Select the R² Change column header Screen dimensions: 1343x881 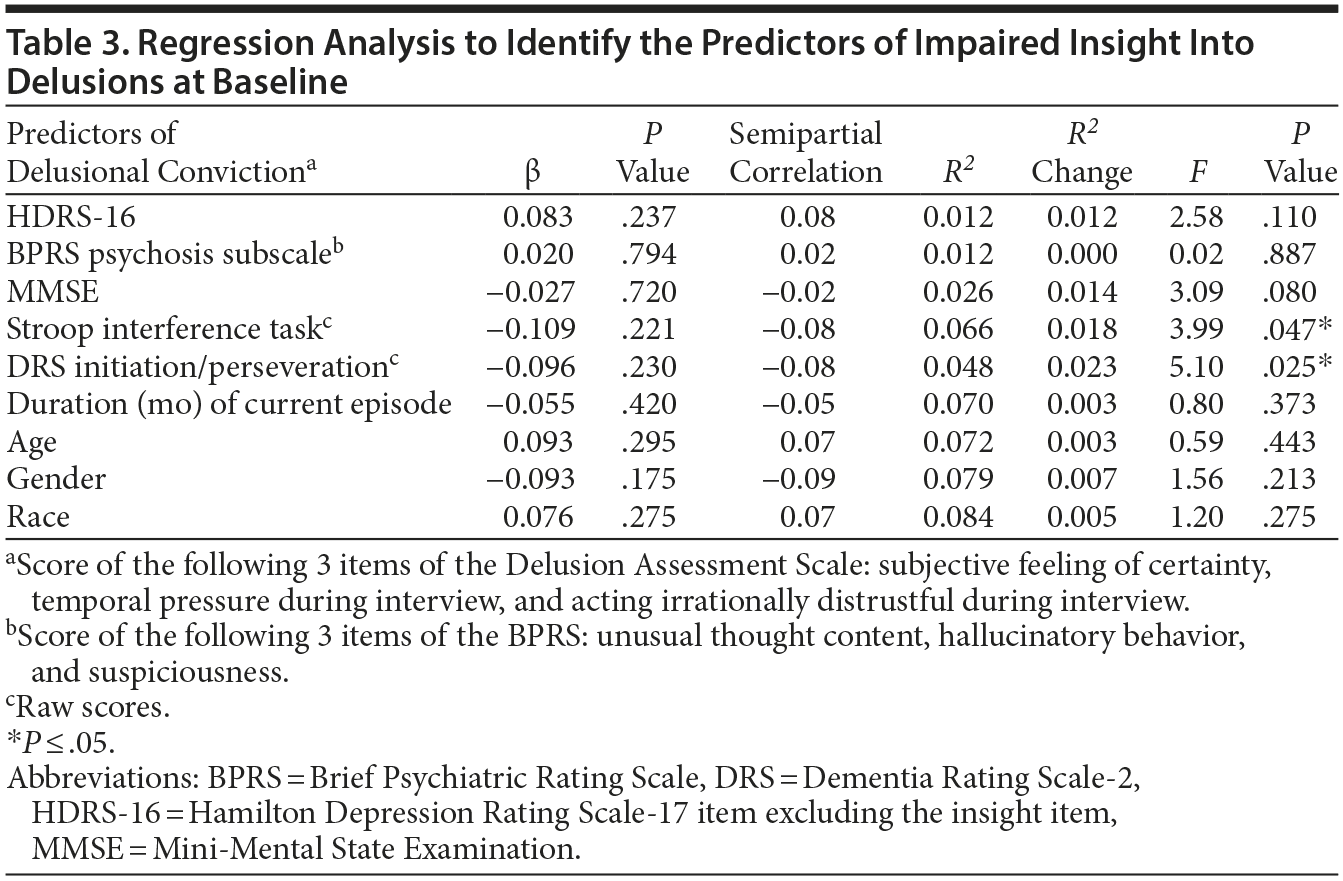[x=1082, y=152]
